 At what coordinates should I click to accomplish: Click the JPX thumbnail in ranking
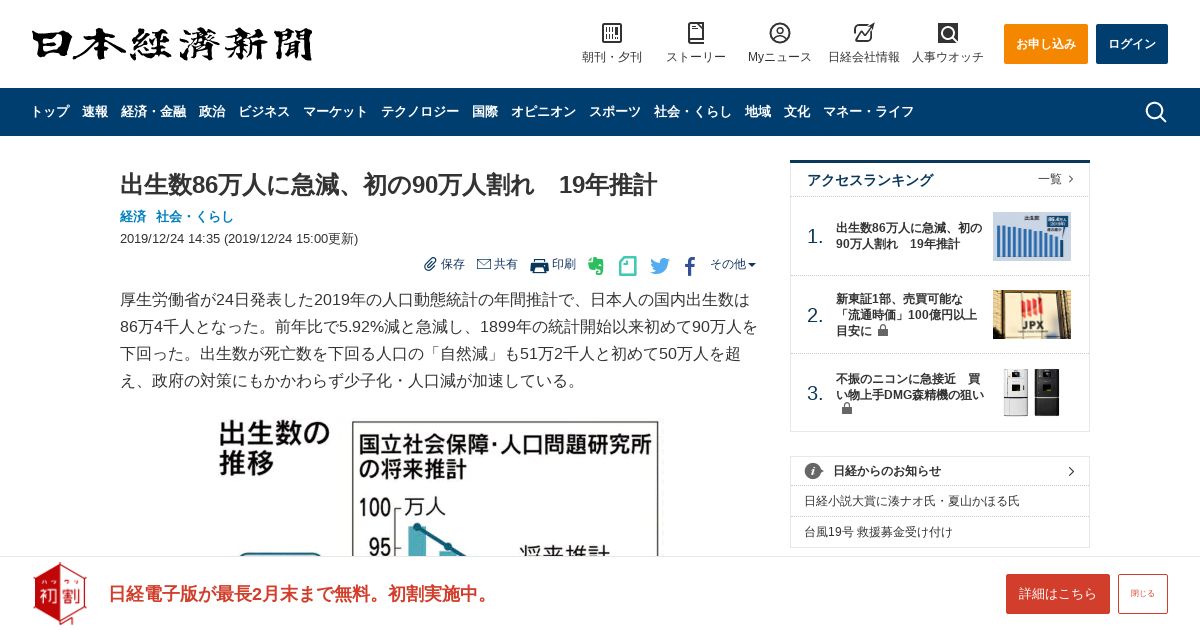pos(1032,315)
